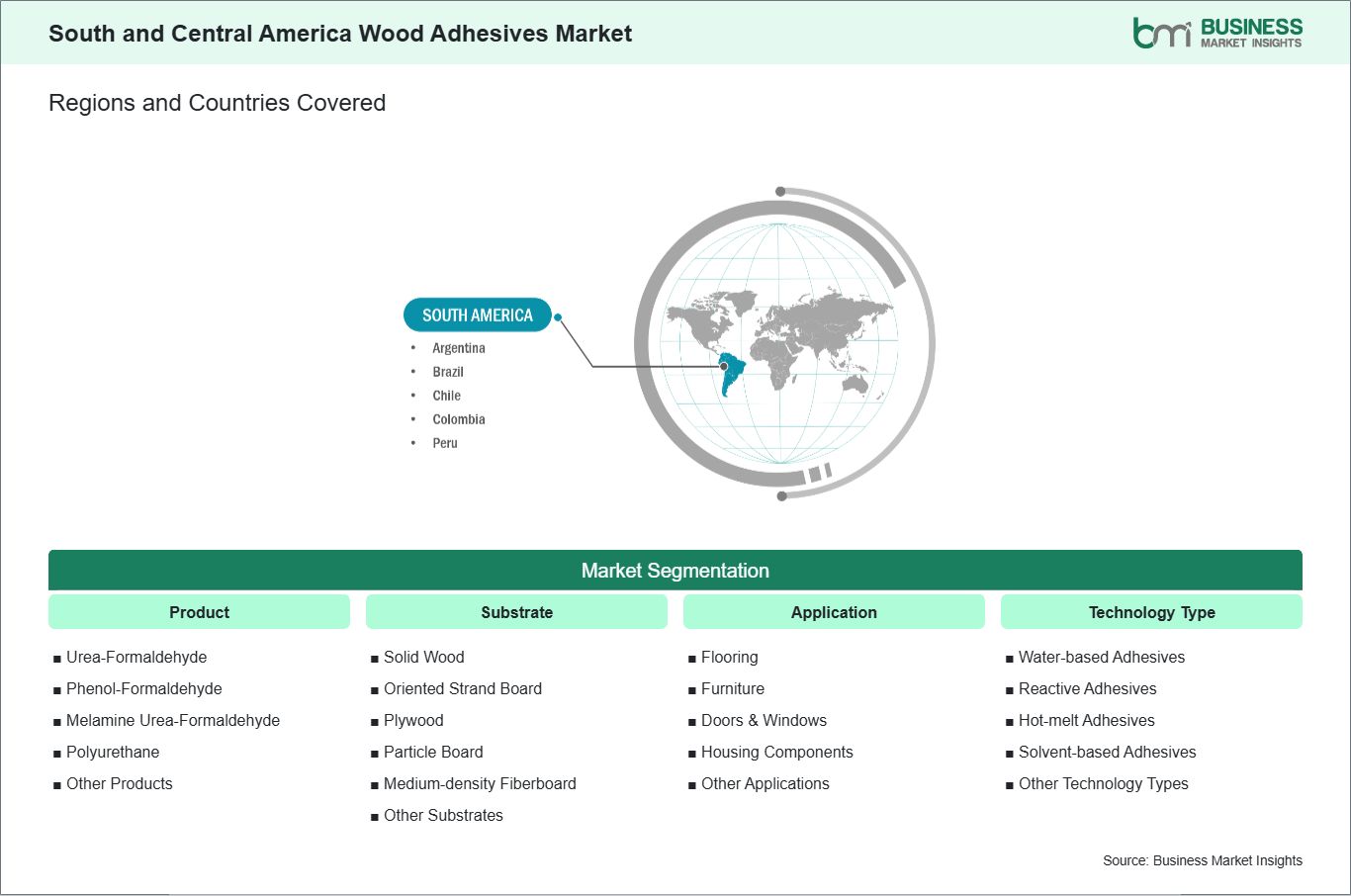Click the Market Segmentation header bar
This screenshot has width=1351, height=896.
point(675,571)
